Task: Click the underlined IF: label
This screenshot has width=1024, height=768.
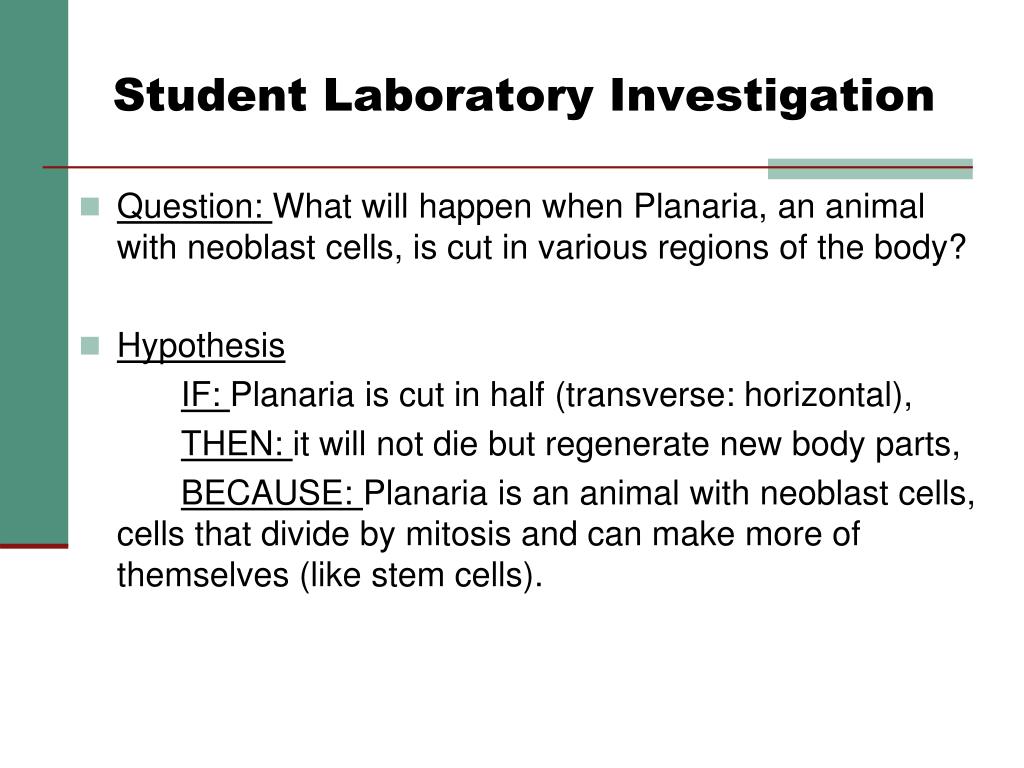Action: click(205, 395)
